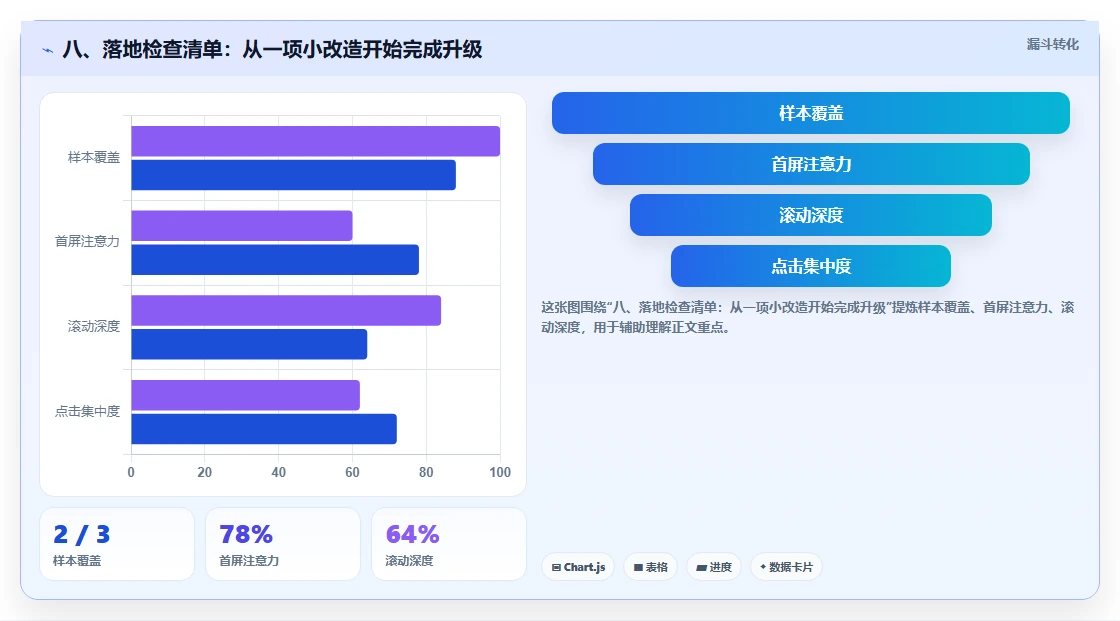The image size is (1120, 621).
Task: Click the 漏斗转化 label in the header
Action: 1052,44
